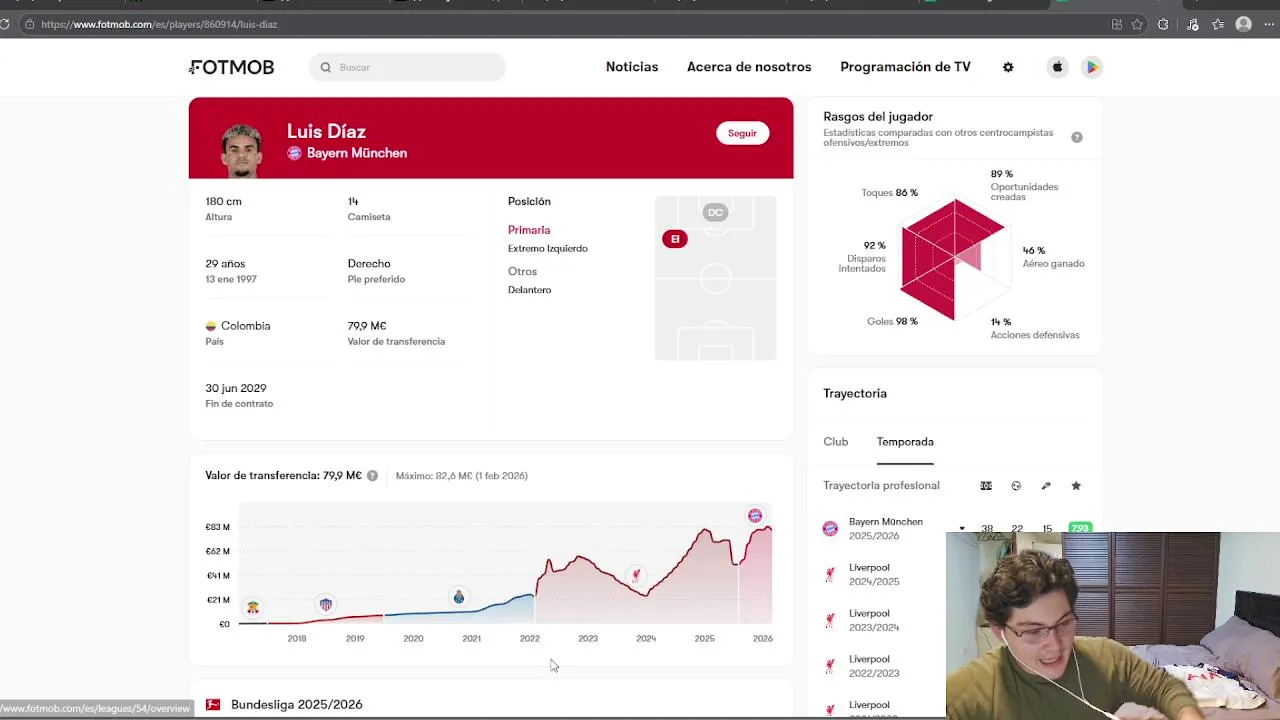Click the assists column boot icon
The image size is (1280, 720).
click(1046, 486)
